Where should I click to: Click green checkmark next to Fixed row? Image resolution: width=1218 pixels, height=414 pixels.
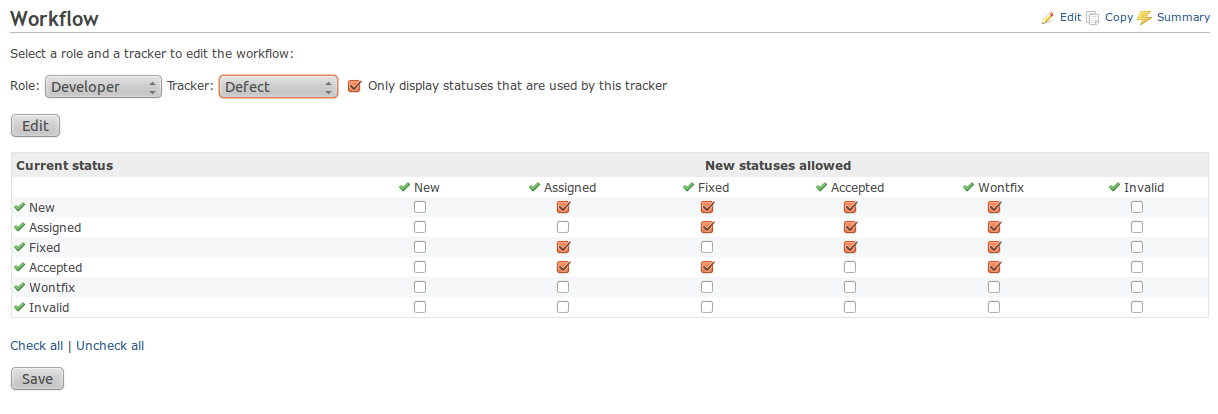(20, 247)
